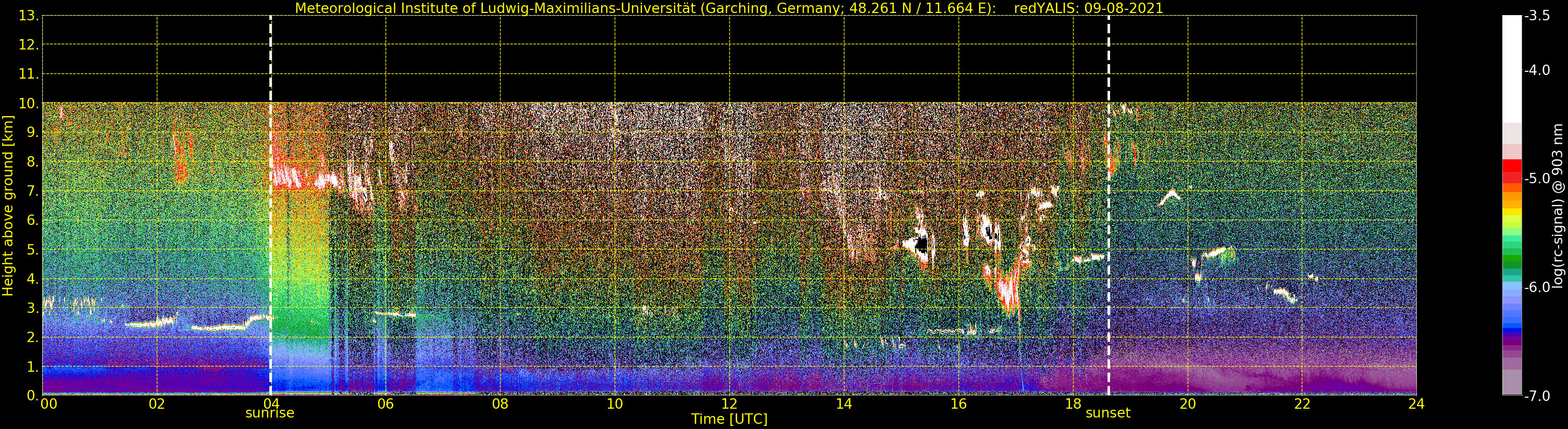
Task: Pick the white band at the colorbar top
Action: [1512, 69]
